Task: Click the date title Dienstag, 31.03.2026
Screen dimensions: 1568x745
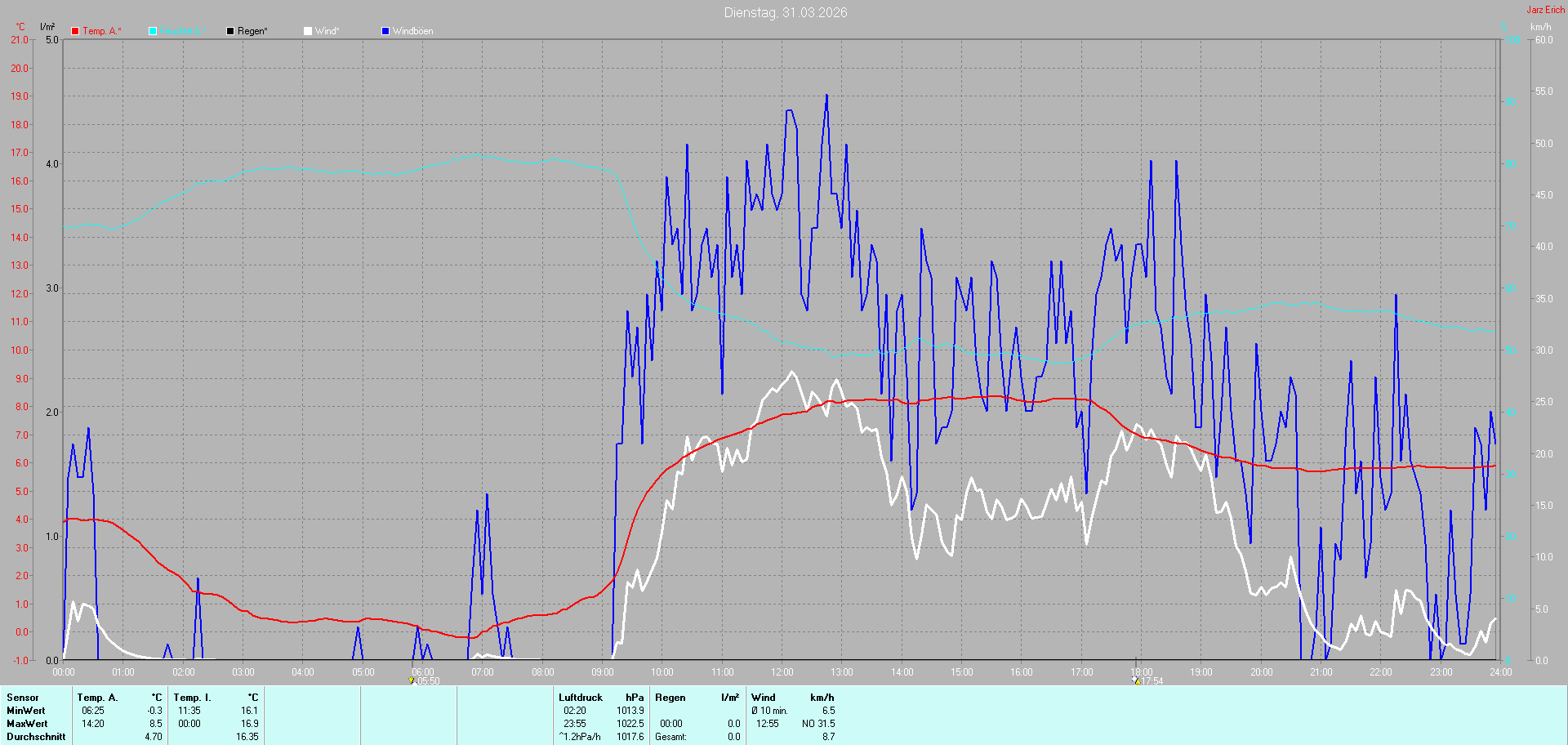Action: [x=785, y=12]
